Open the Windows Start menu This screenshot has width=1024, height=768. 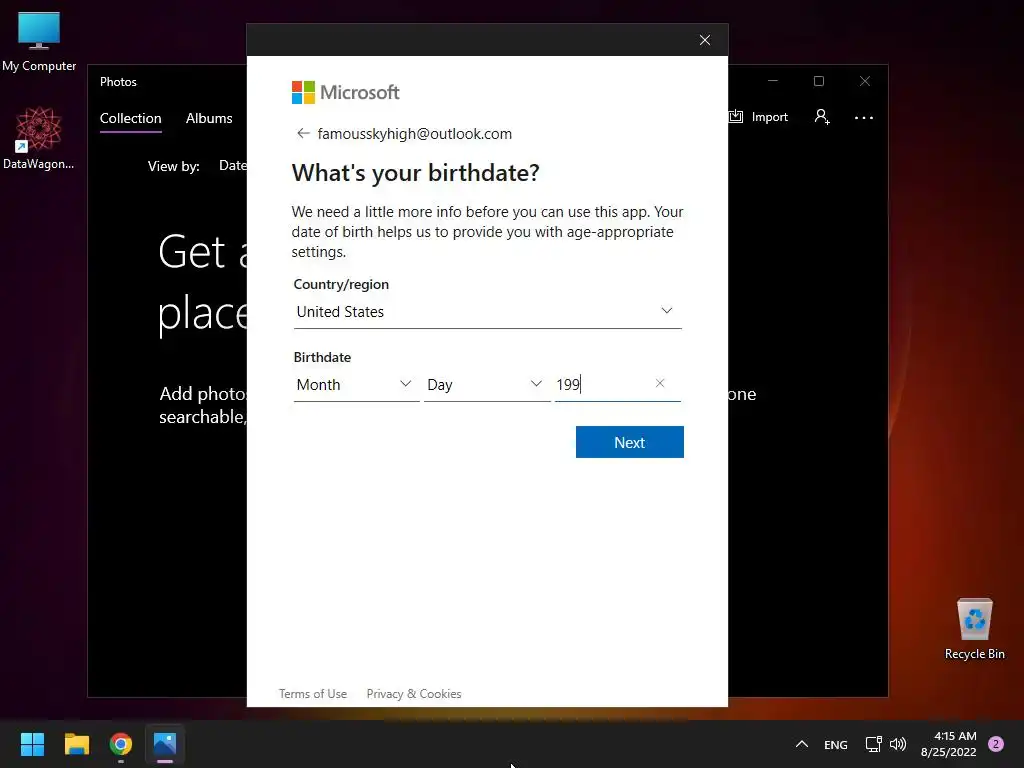32,744
